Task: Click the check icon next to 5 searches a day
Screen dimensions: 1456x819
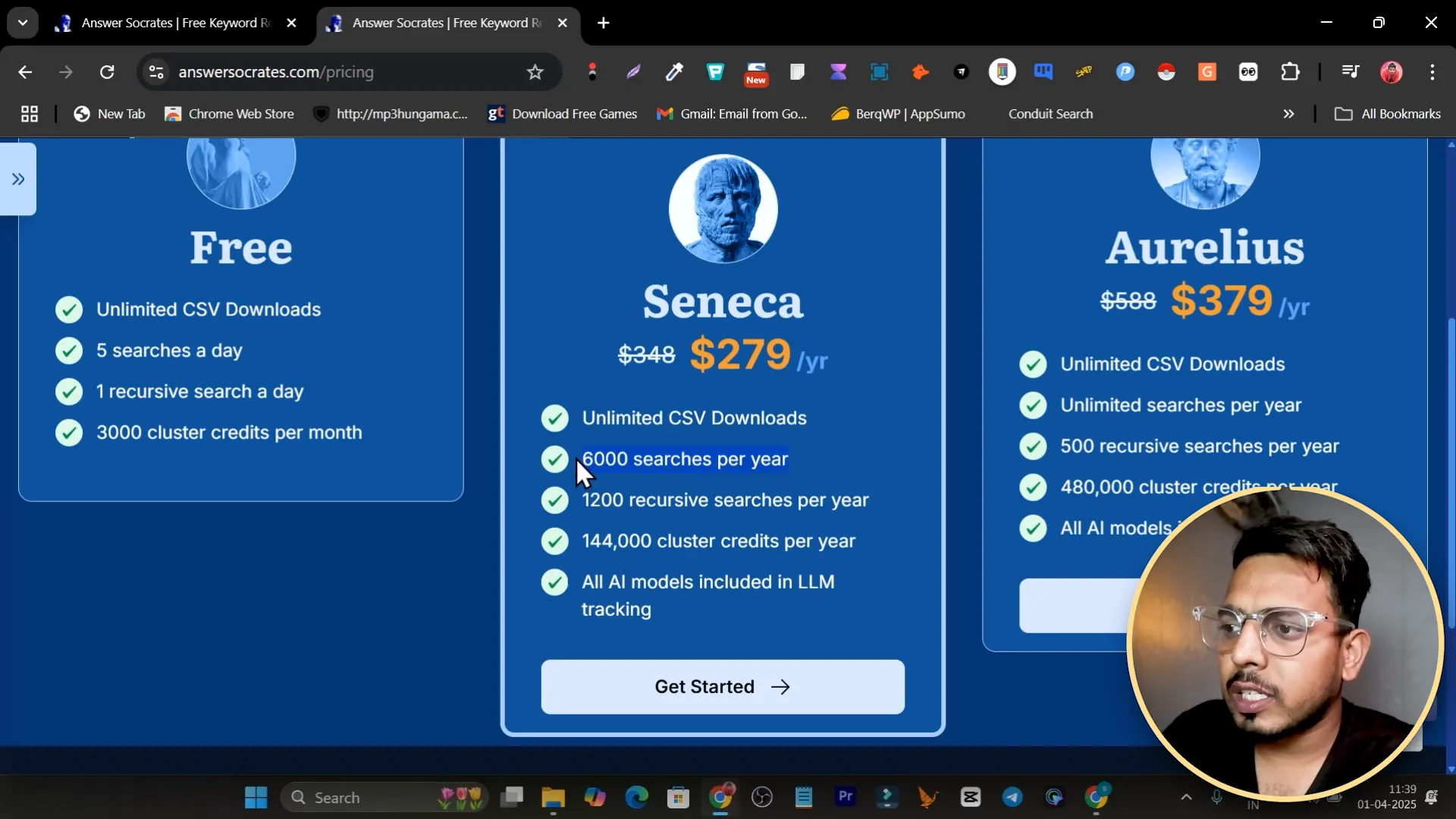Action: click(x=69, y=350)
